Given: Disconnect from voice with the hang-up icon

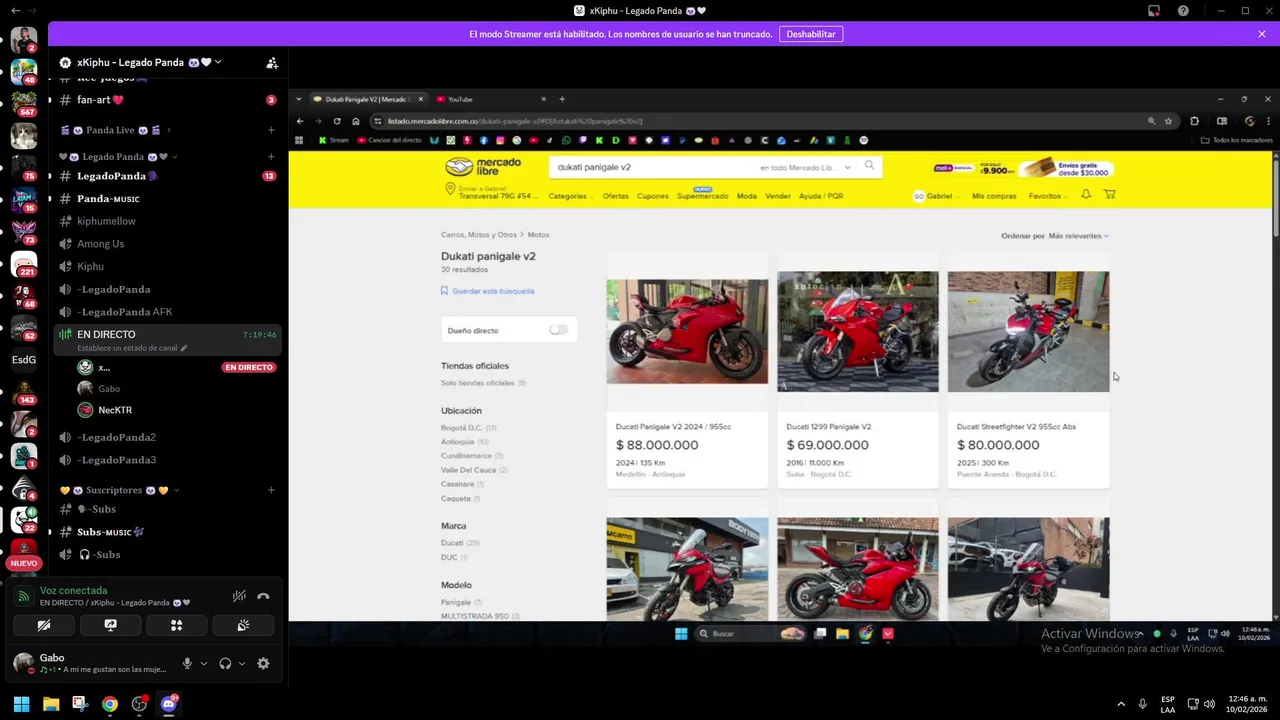Looking at the screenshot, I should point(263,596).
